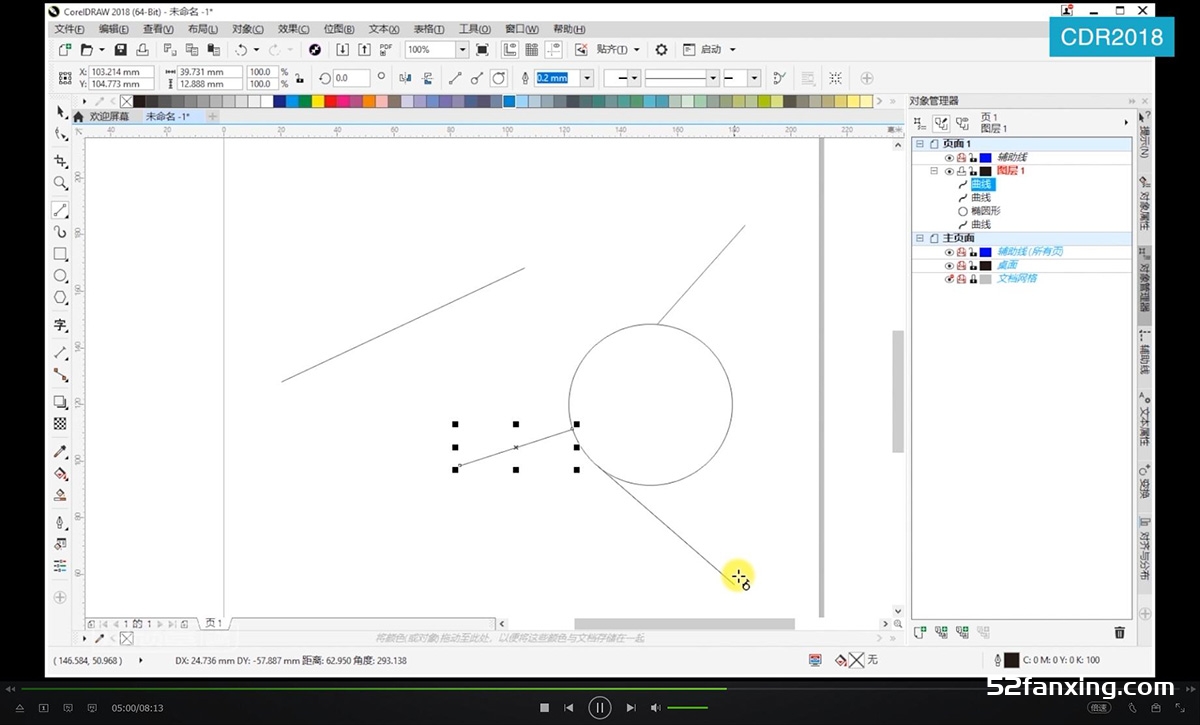Click the video volume slider
Viewport: 1200px width, 725px height.
click(687, 708)
